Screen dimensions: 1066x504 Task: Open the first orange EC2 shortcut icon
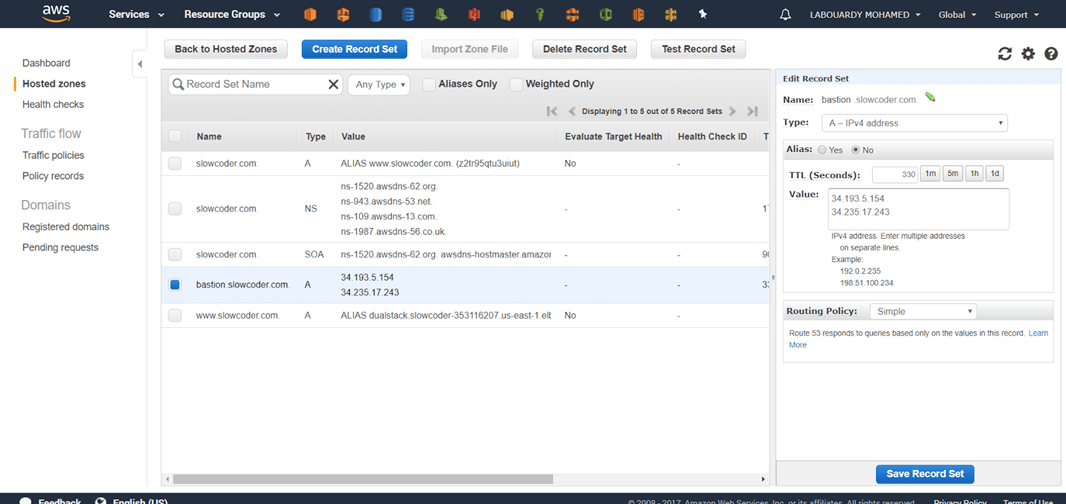[x=311, y=14]
